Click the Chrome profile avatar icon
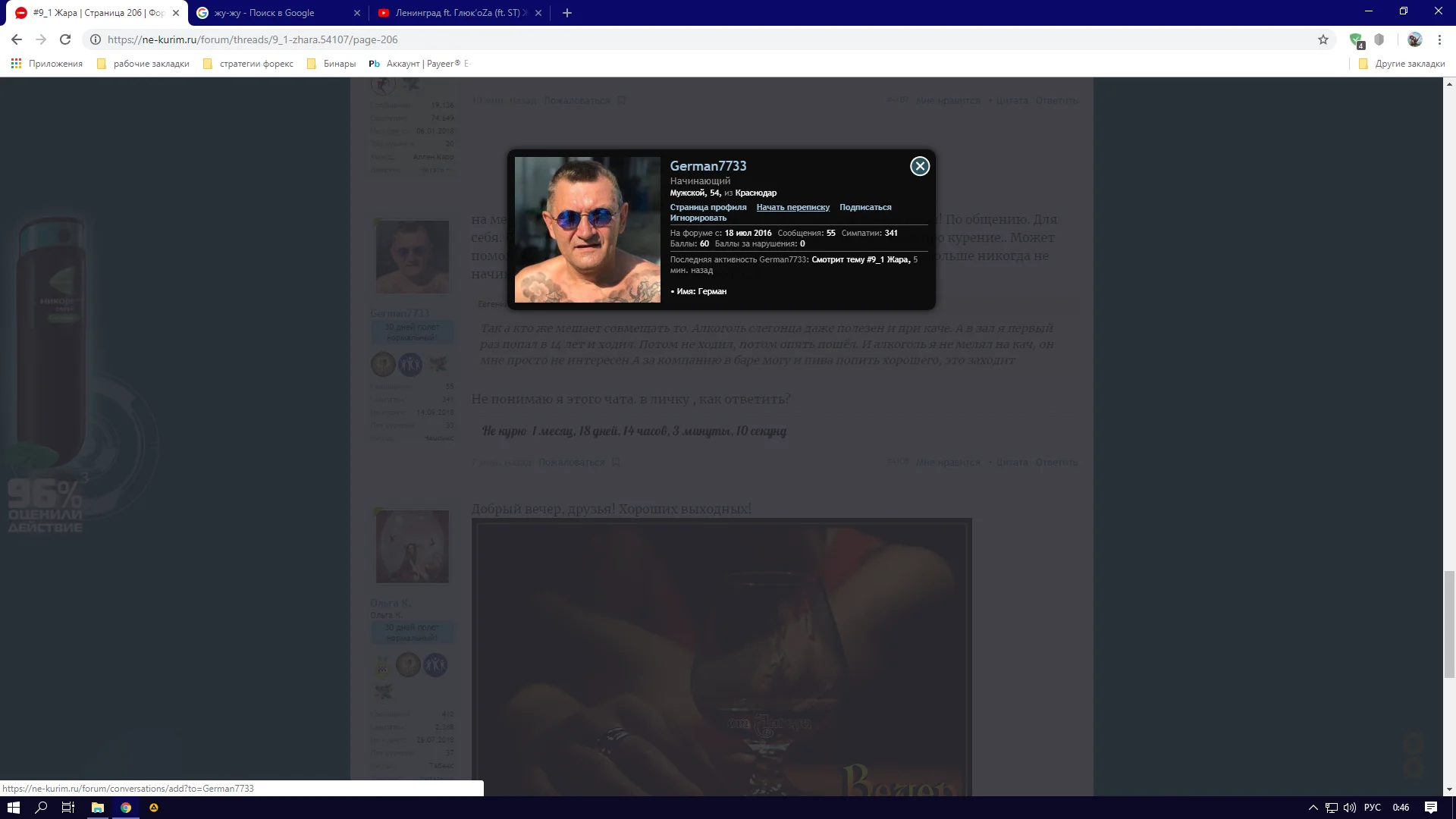1456x819 pixels. (x=1414, y=39)
